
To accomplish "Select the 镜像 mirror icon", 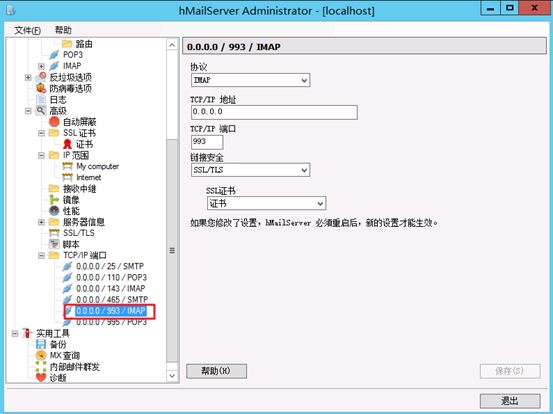I will (54, 200).
